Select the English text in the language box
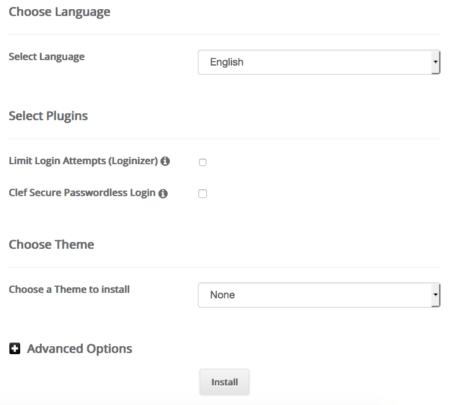455x405 pixels. 227,62
